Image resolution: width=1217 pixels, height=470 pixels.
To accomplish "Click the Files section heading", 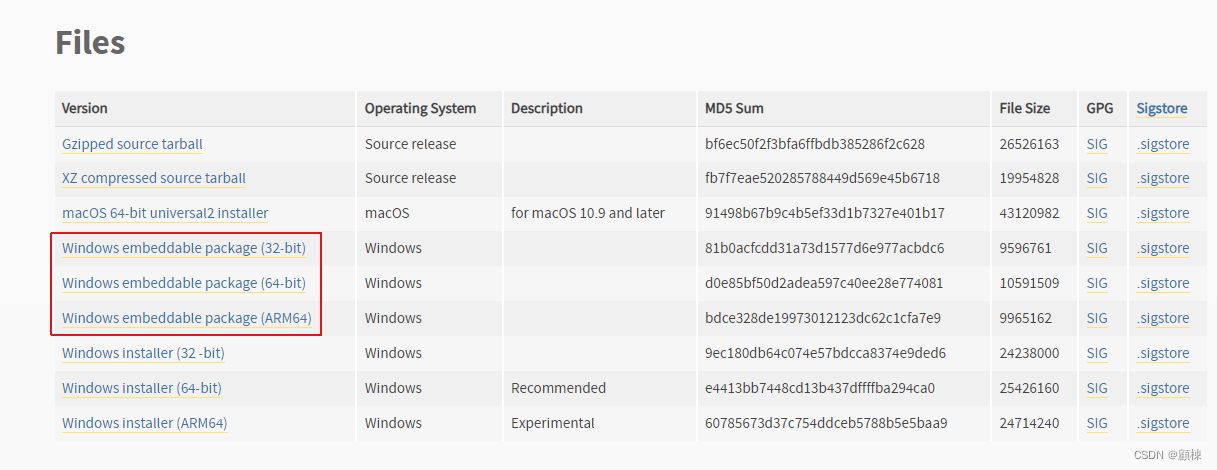I will pyautogui.click(x=90, y=43).
